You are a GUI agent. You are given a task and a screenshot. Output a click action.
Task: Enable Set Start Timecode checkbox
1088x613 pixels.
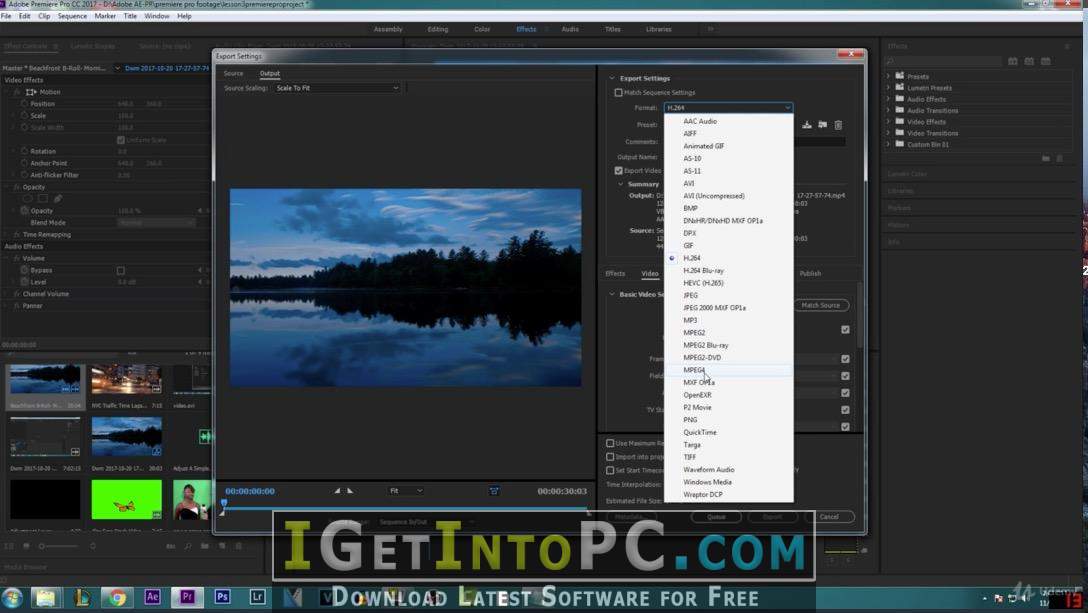[610, 470]
